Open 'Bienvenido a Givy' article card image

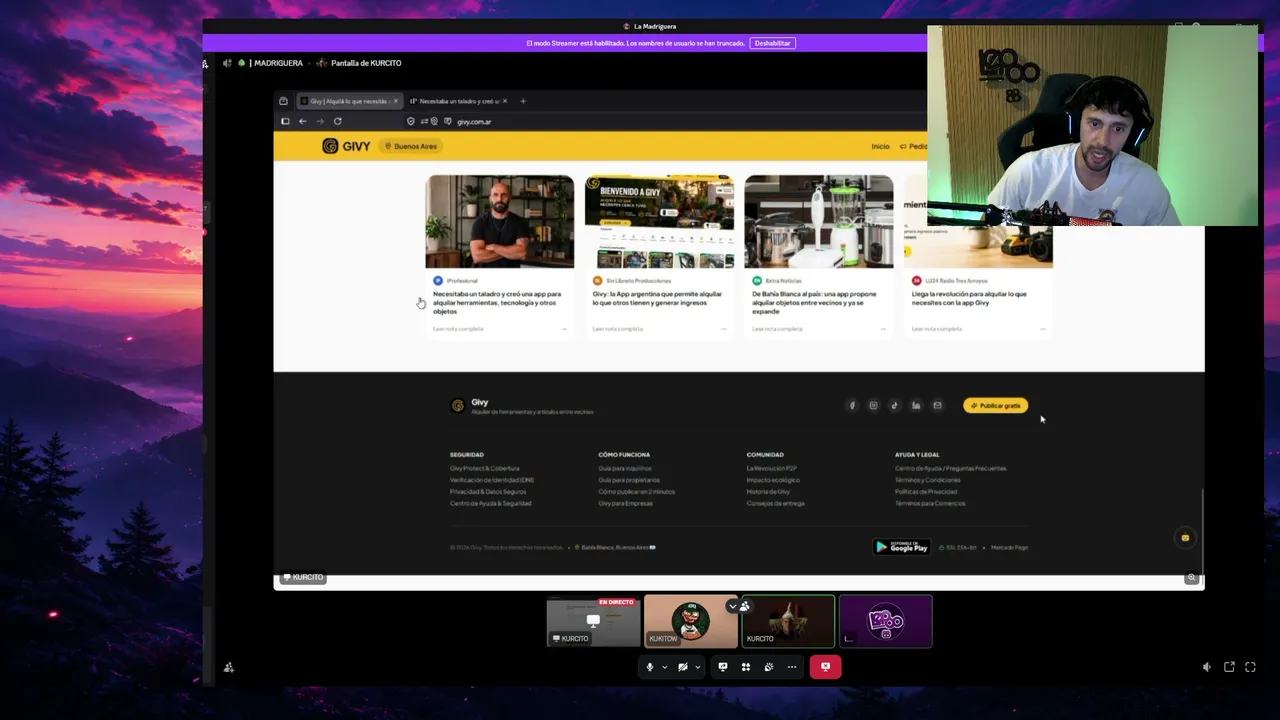point(659,221)
